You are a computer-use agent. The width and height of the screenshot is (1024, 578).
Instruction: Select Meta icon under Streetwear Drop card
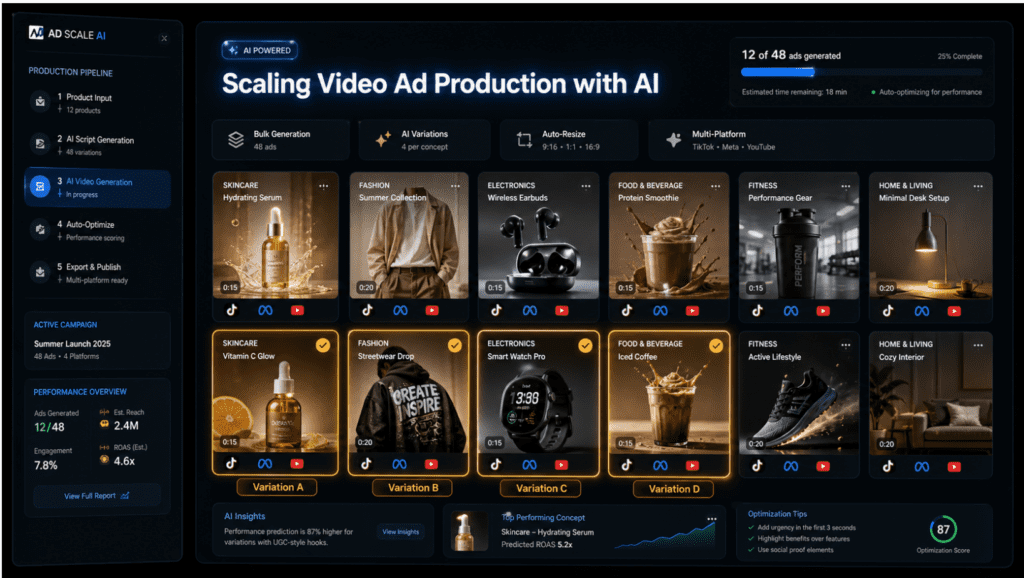coord(399,464)
